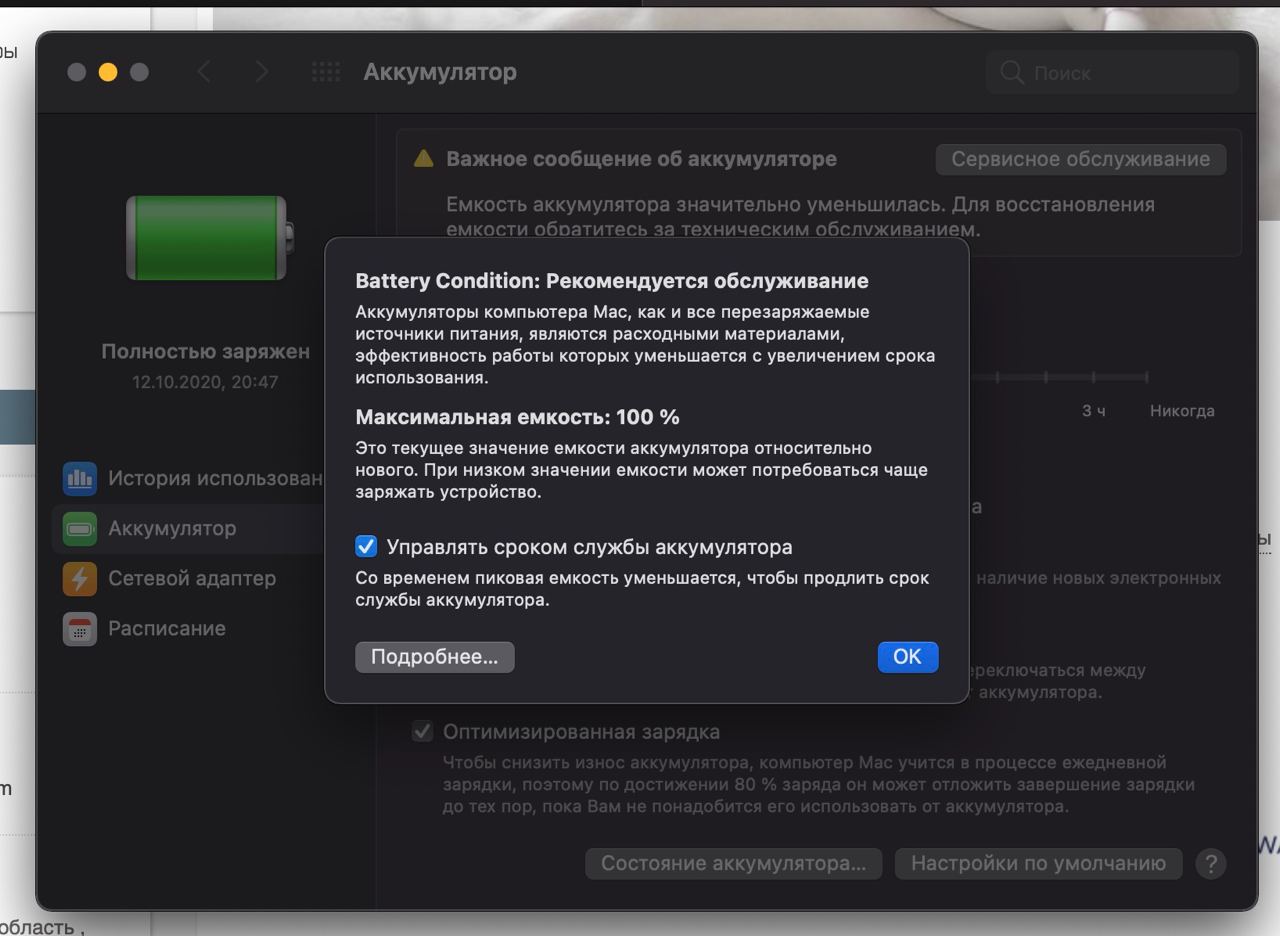Click the Расписание calendar icon

[80, 628]
